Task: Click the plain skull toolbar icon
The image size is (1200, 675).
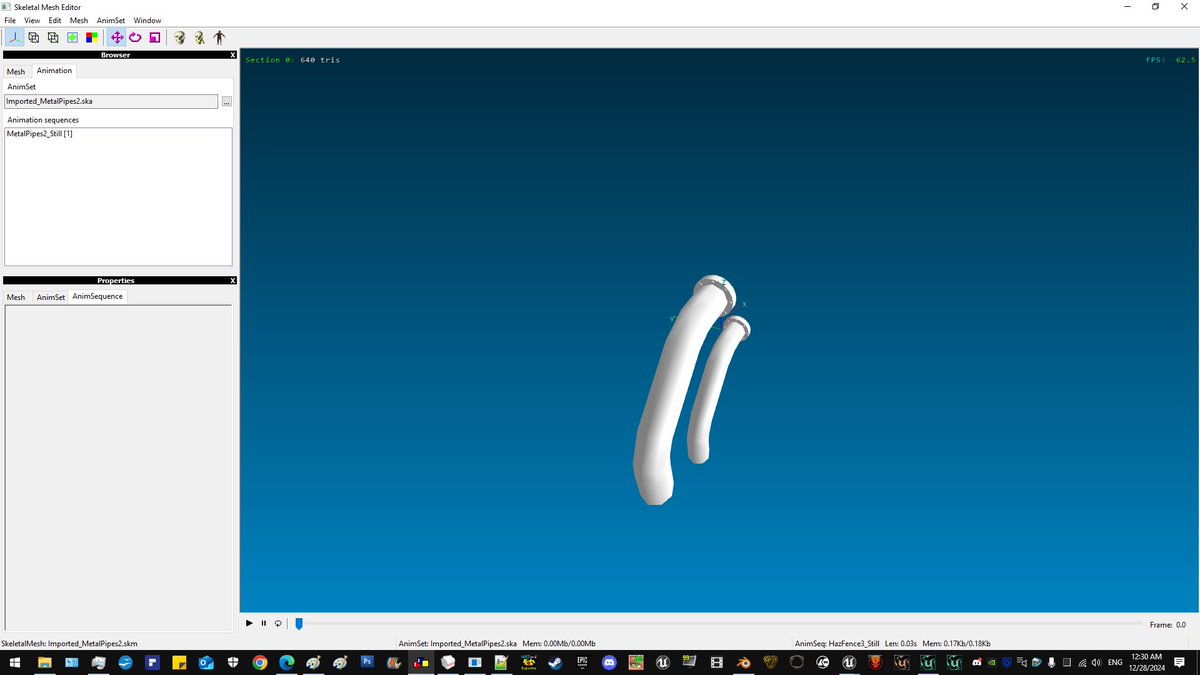Action: (x=179, y=38)
